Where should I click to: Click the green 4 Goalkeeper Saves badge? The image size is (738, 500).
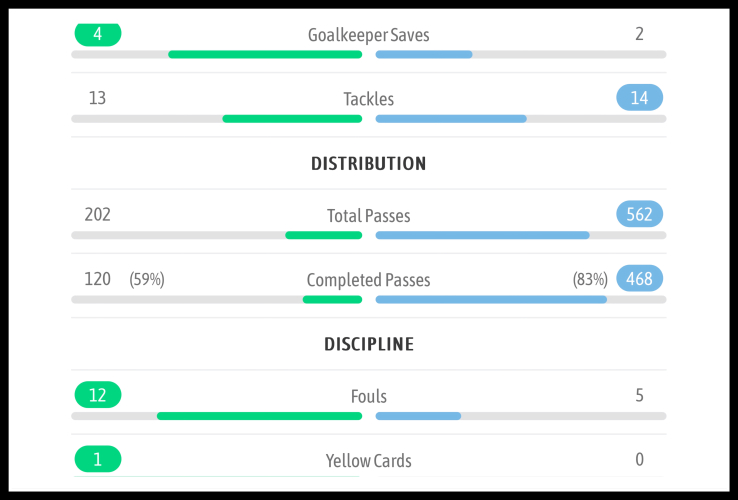[x=98, y=34]
